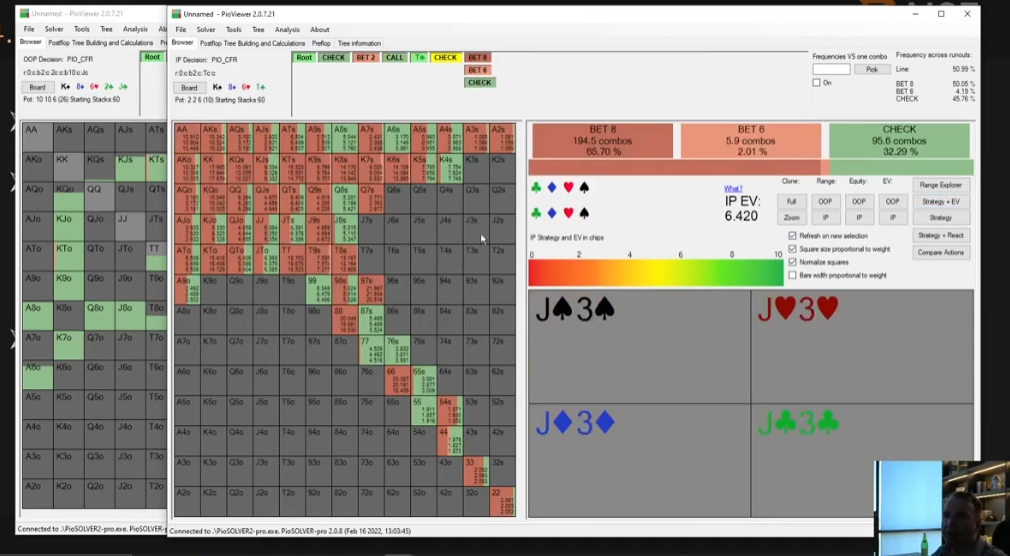This screenshot has width=1010, height=556.
Task: Click the Compare Actions button
Action: point(940,253)
